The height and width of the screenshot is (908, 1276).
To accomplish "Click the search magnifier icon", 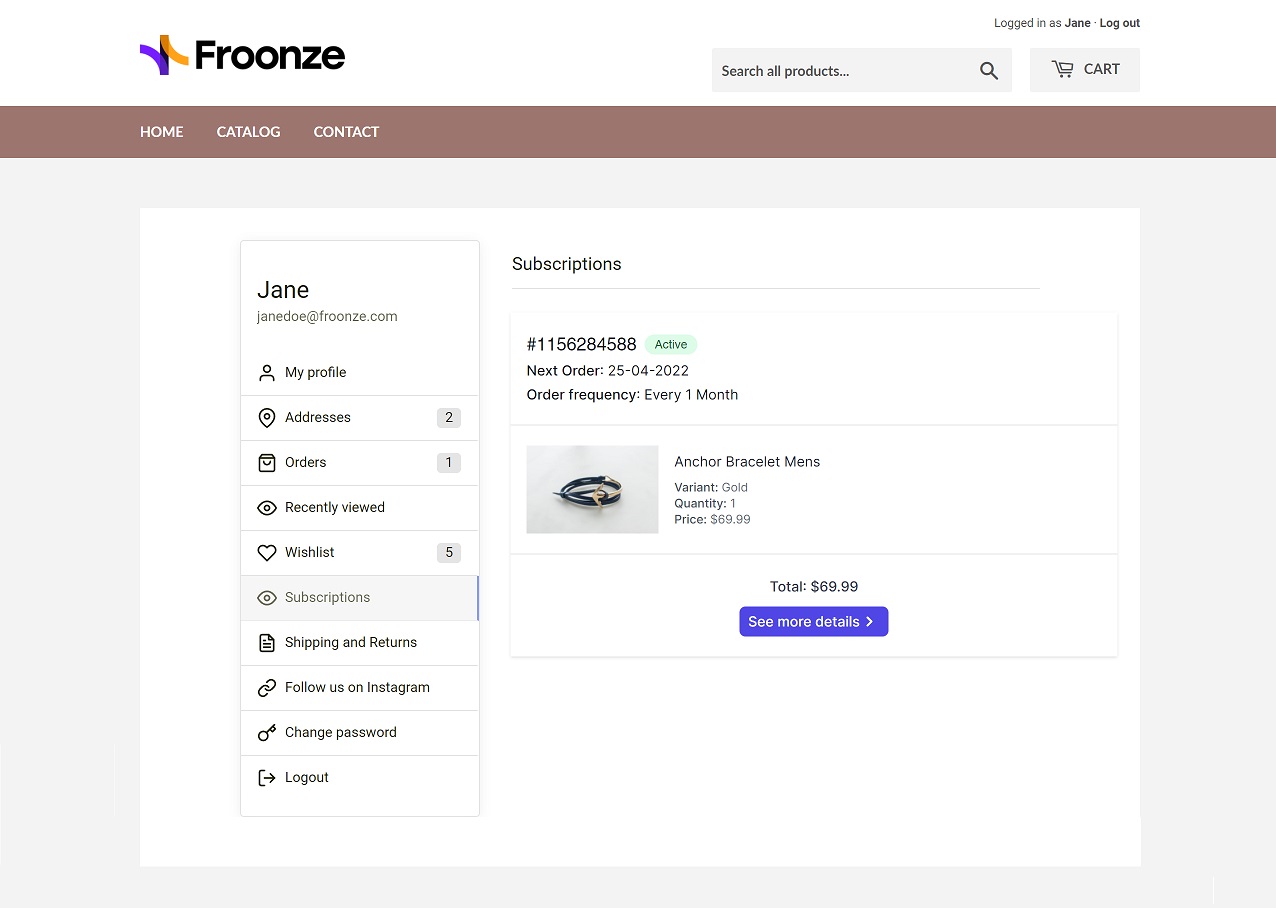I will click(x=989, y=71).
